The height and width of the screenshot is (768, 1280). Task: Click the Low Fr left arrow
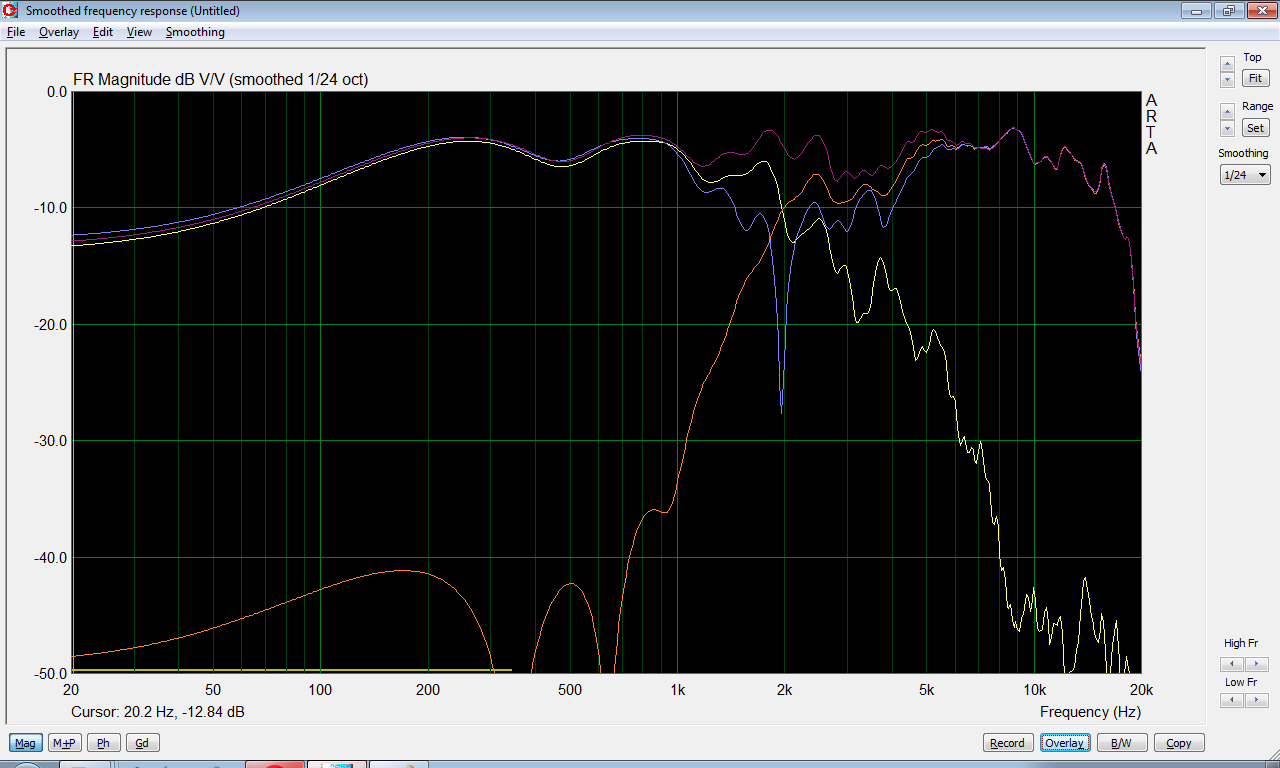1233,701
